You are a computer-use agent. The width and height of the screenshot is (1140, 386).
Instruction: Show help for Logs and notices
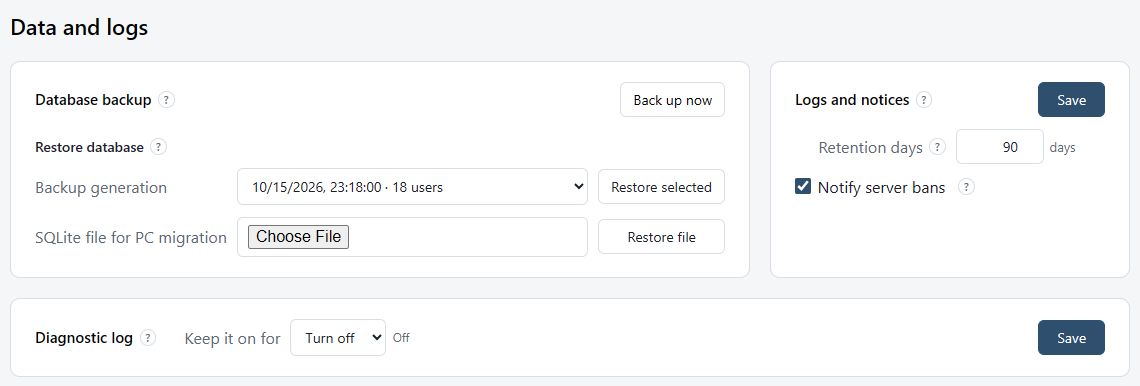923,100
